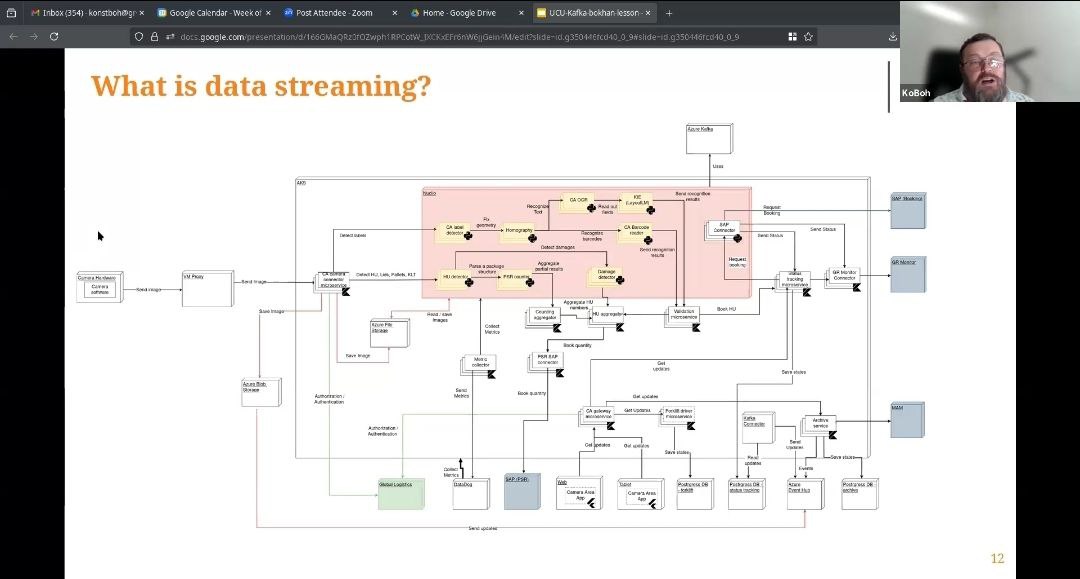Open the browser tab list icon

[x=11, y=12]
